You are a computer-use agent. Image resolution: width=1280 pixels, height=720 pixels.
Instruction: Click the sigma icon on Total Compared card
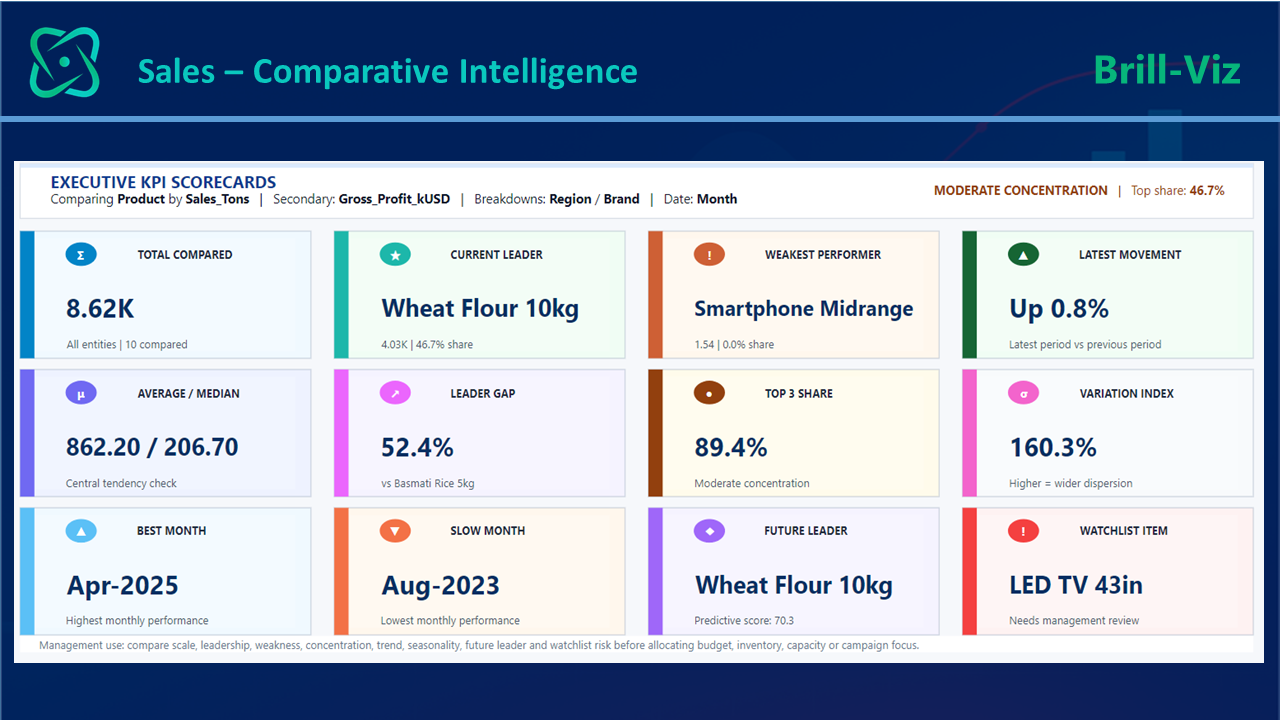[81, 255]
